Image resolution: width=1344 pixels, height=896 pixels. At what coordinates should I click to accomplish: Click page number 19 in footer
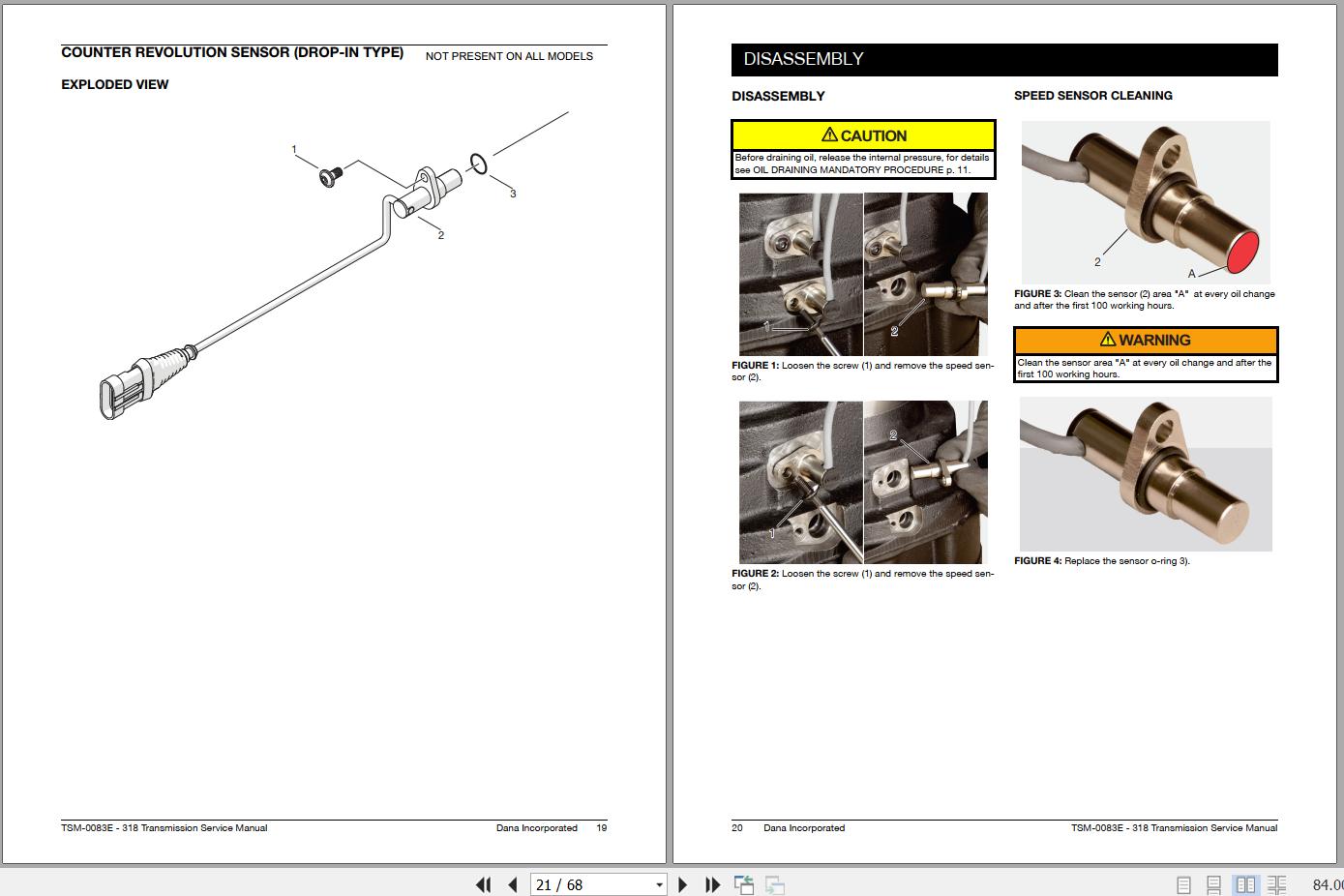click(x=602, y=828)
